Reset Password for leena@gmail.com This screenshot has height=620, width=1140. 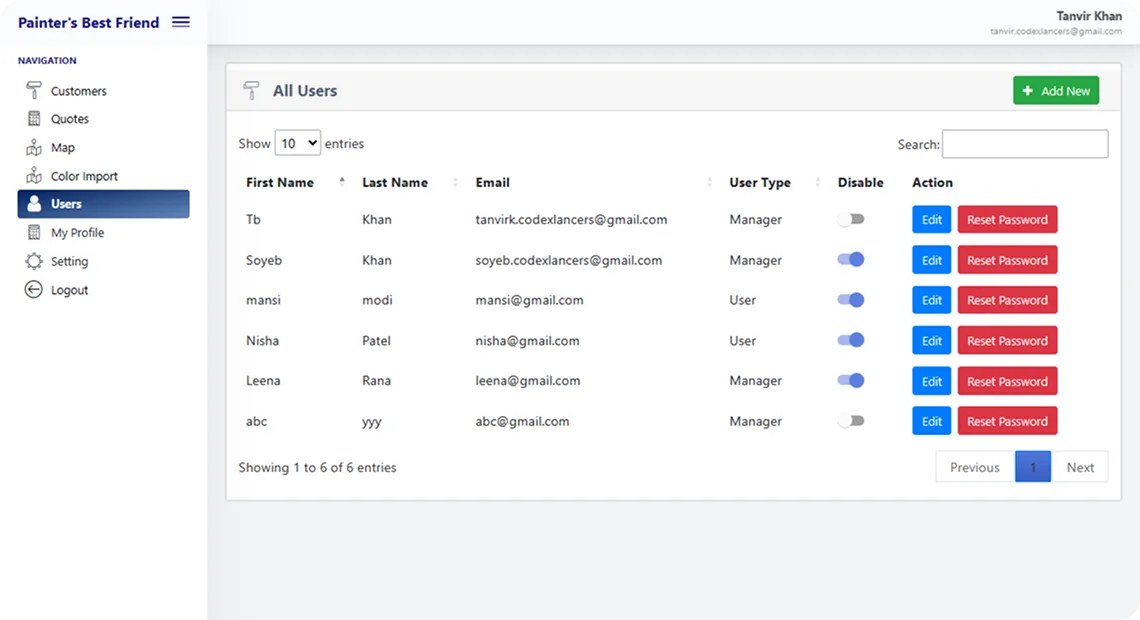pyautogui.click(x=1007, y=381)
